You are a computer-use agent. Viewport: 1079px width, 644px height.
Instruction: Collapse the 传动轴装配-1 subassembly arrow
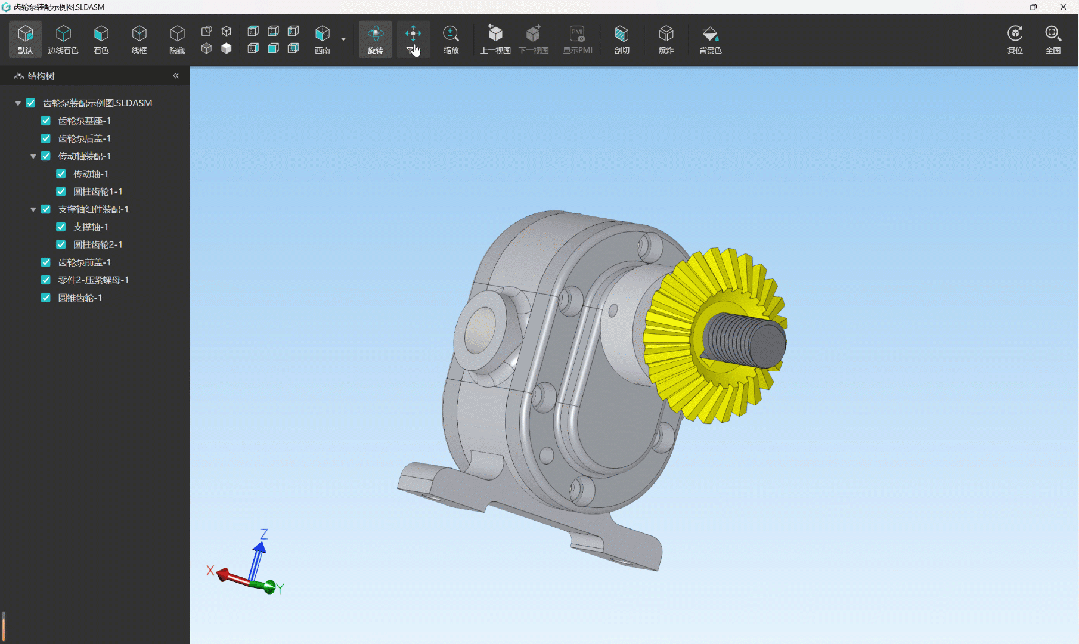point(32,156)
